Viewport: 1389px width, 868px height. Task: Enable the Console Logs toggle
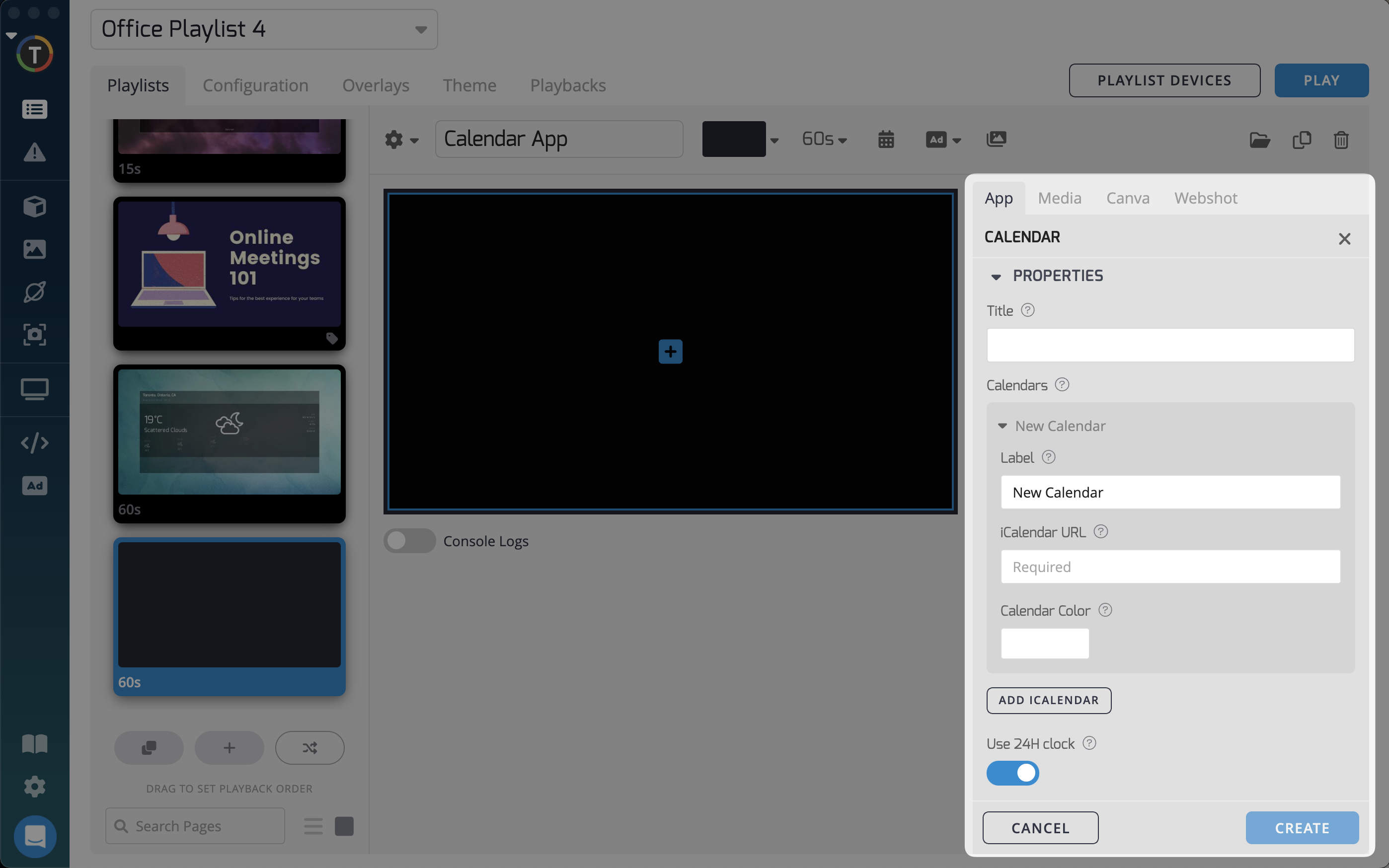pyautogui.click(x=409, y=541)
